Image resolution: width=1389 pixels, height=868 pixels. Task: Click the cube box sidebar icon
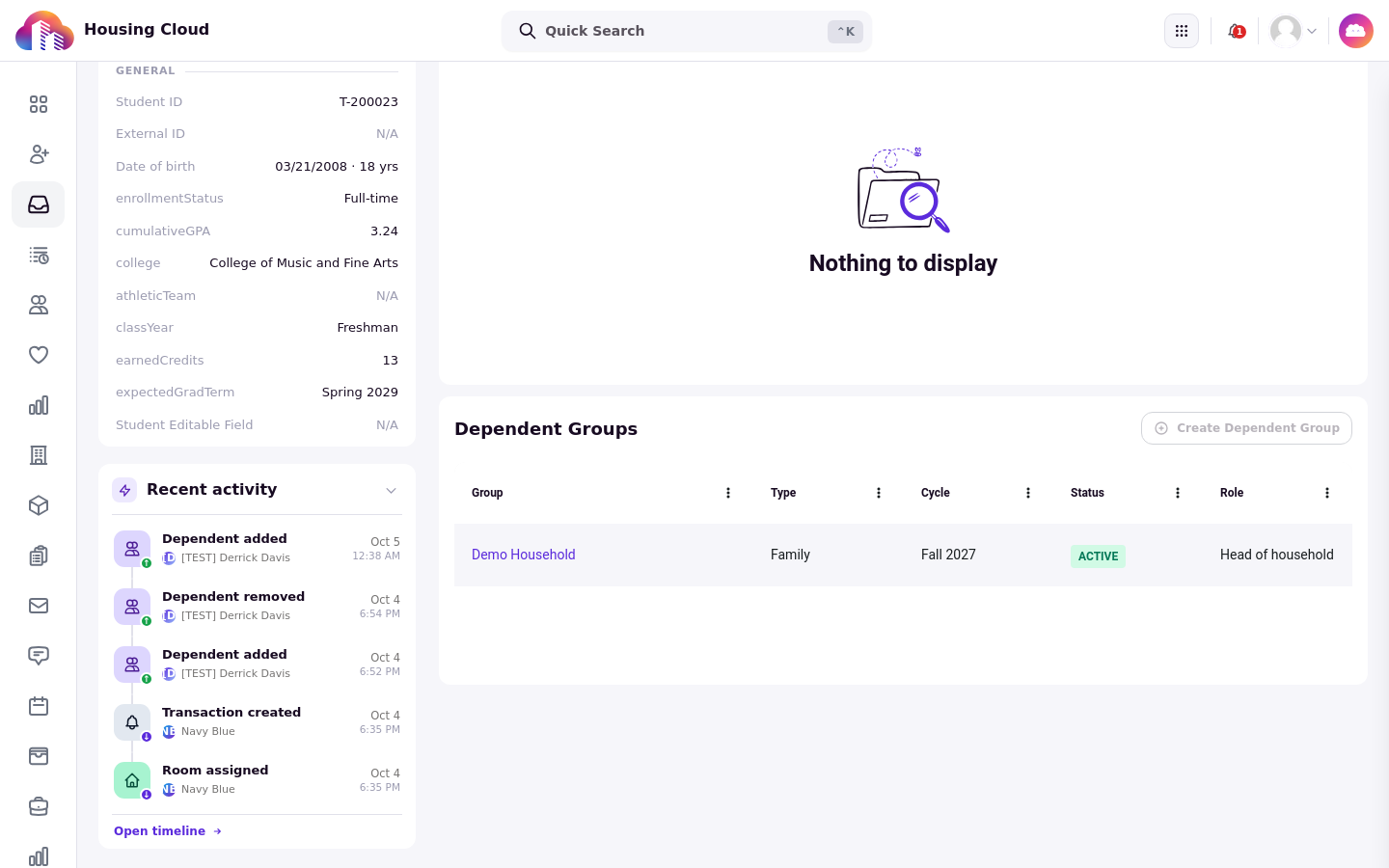click(x=39, y=505)
